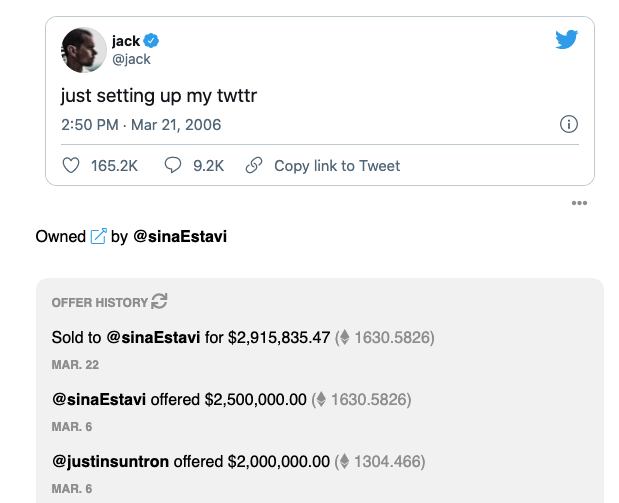
Task: Open the @justinsuntron bidder profile
Action: [x=111, y=462]
